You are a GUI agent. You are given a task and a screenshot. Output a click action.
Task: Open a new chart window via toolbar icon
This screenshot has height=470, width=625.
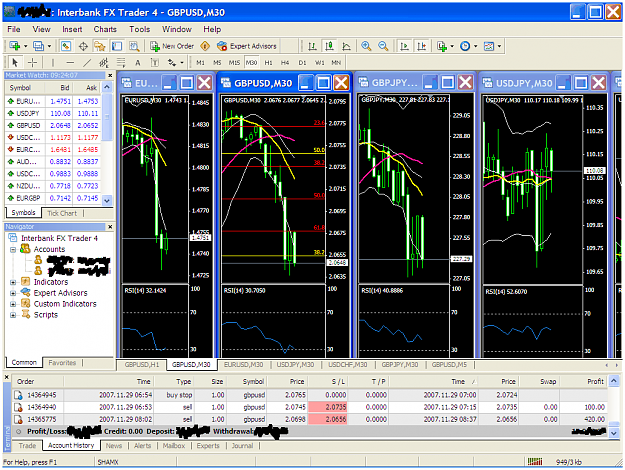click(x=15, y=46)
